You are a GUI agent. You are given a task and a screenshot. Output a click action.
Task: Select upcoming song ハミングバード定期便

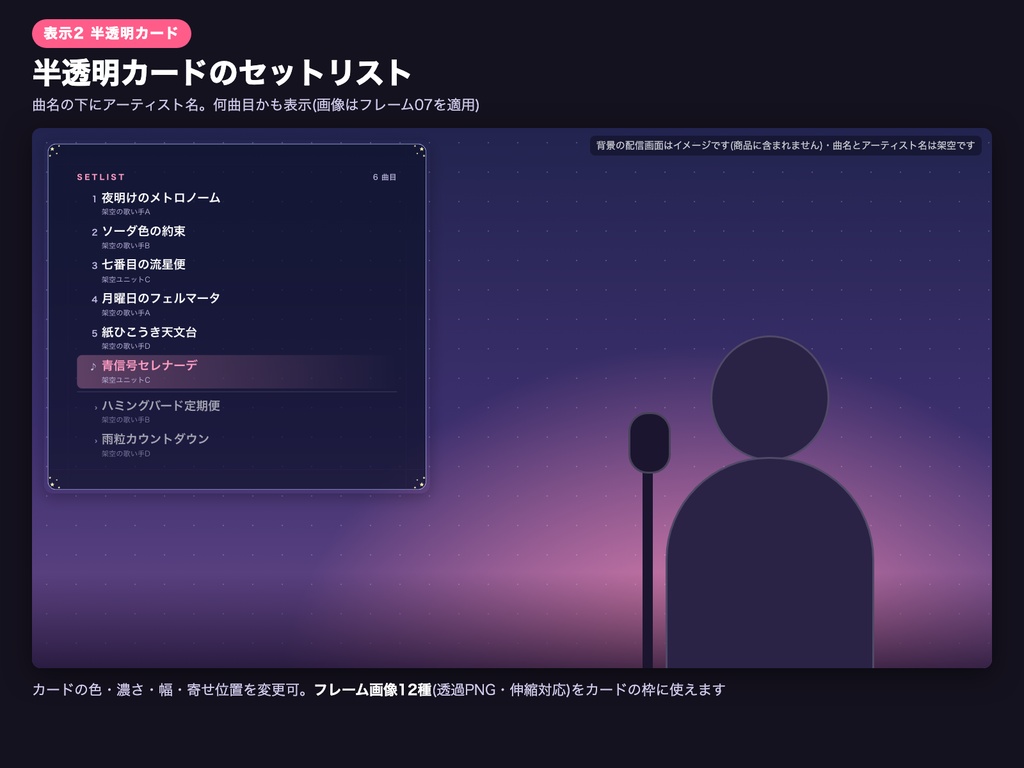tap(161, 406)
